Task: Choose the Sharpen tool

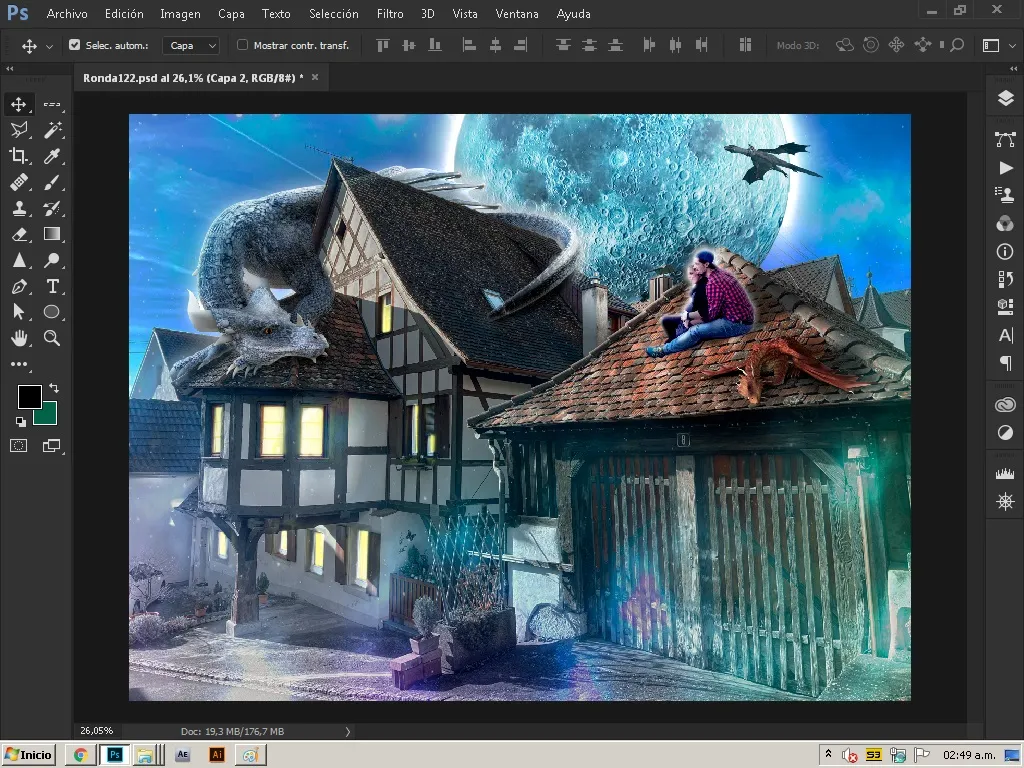Action: 18,260
